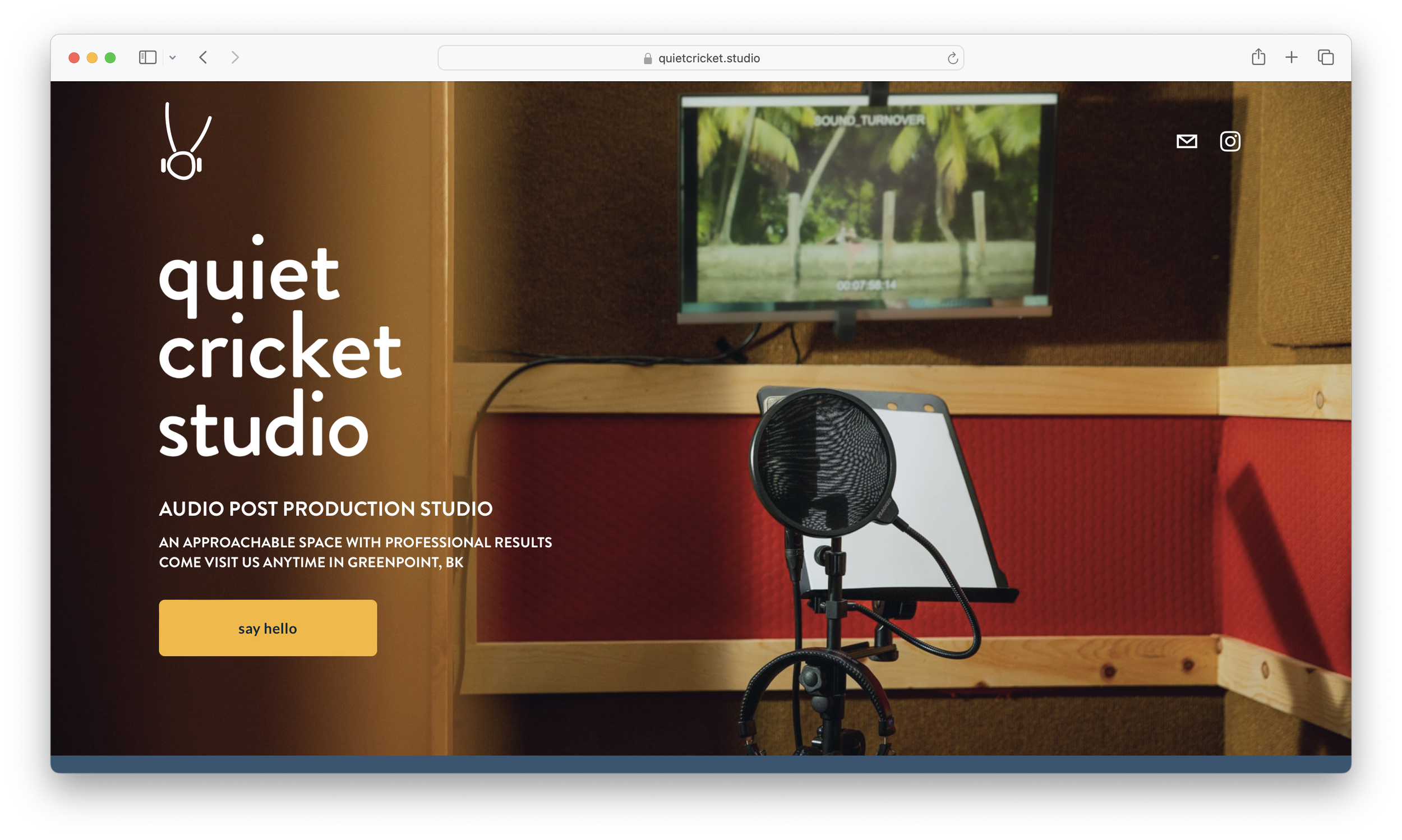This screenshot has width=1402, height=840.
Task: Open Safari's sidebar
Action: [146, 57]
